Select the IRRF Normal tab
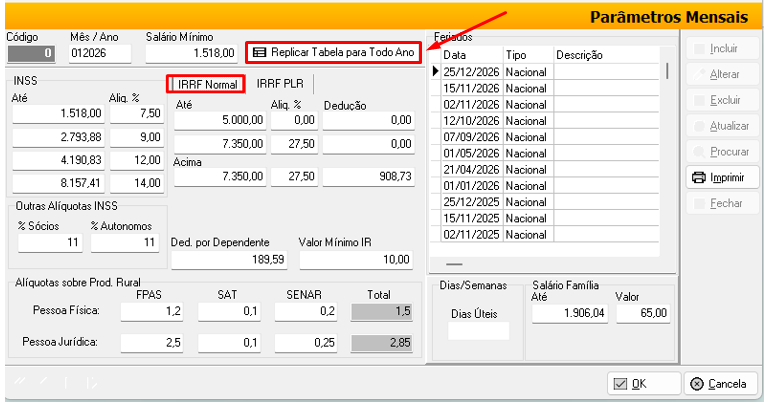768x406 pixels. tap(207, 84)
